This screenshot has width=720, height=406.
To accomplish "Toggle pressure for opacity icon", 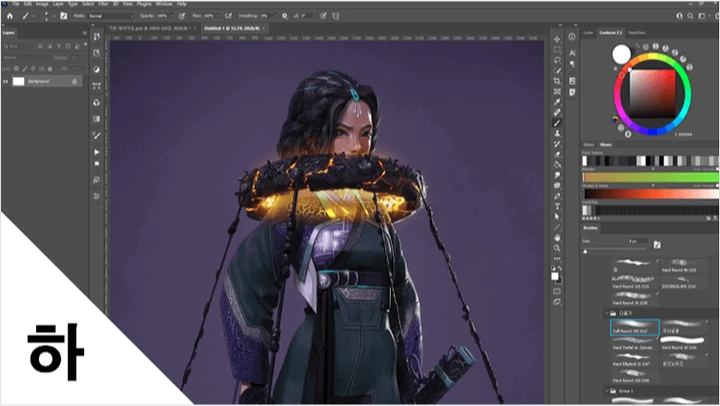I will (182, 16).
